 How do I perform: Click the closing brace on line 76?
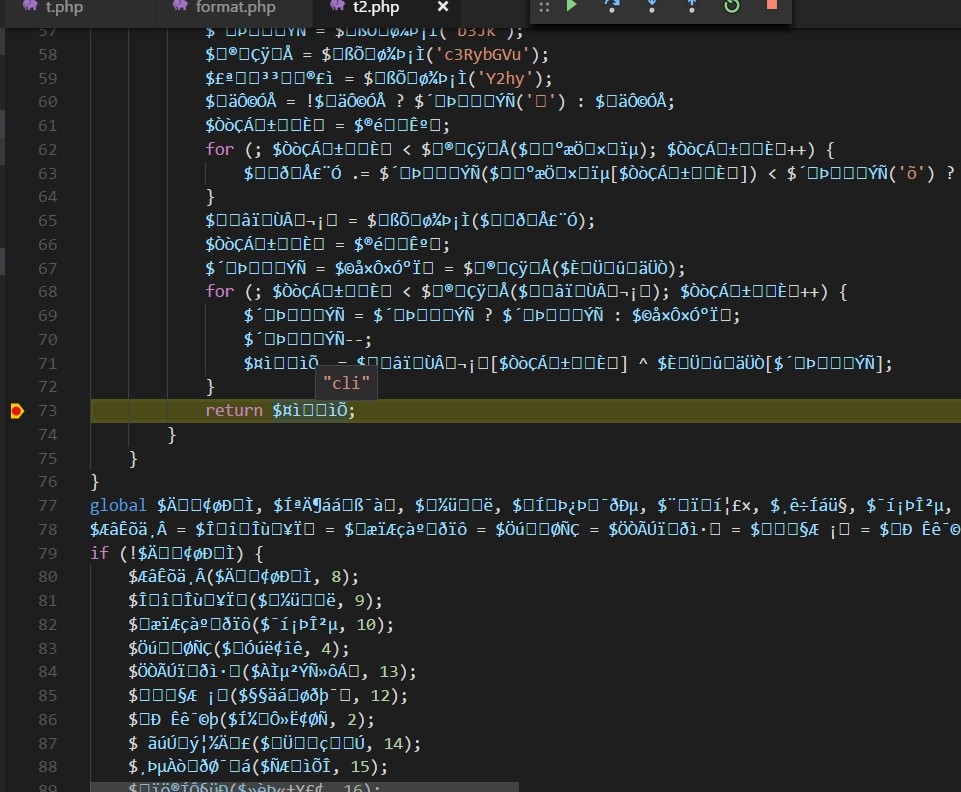94,482
